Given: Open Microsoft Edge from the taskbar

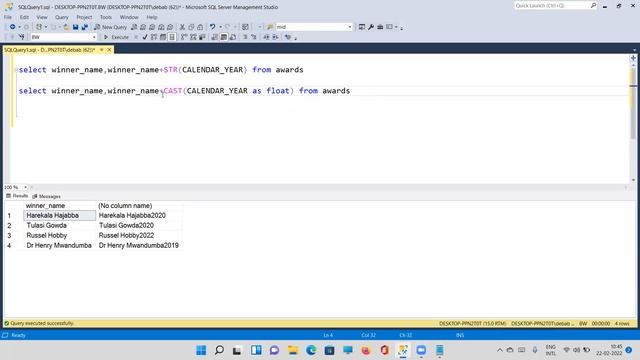Looking at the screenshot, I should click(x=311, y=350).
